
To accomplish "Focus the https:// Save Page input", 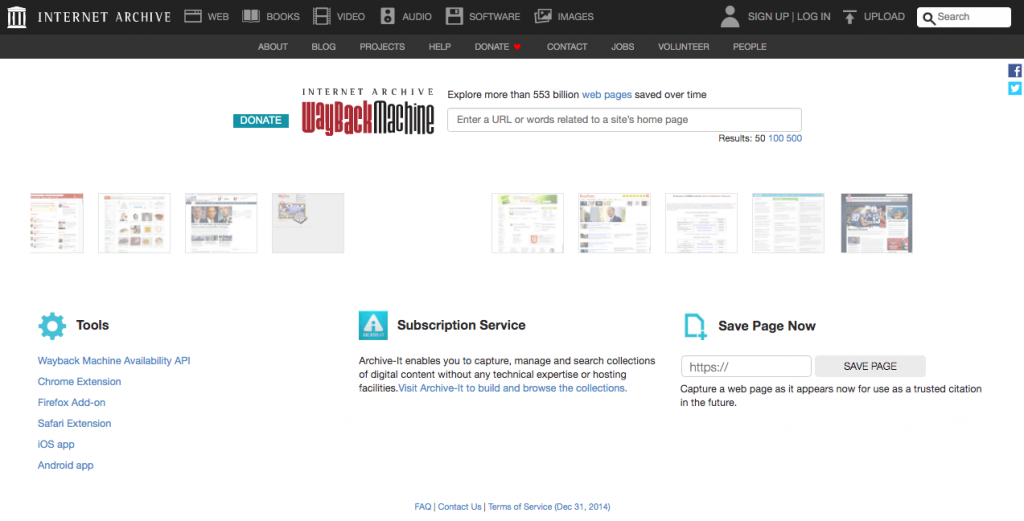I will pyautogui.click(x=746, y=366).
